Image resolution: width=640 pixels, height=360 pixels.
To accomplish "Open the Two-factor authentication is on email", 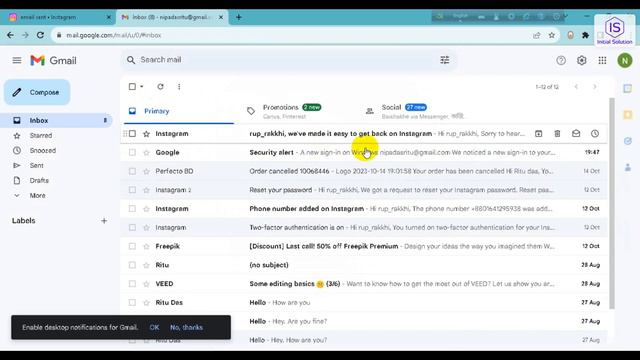I will click(364, 227).
